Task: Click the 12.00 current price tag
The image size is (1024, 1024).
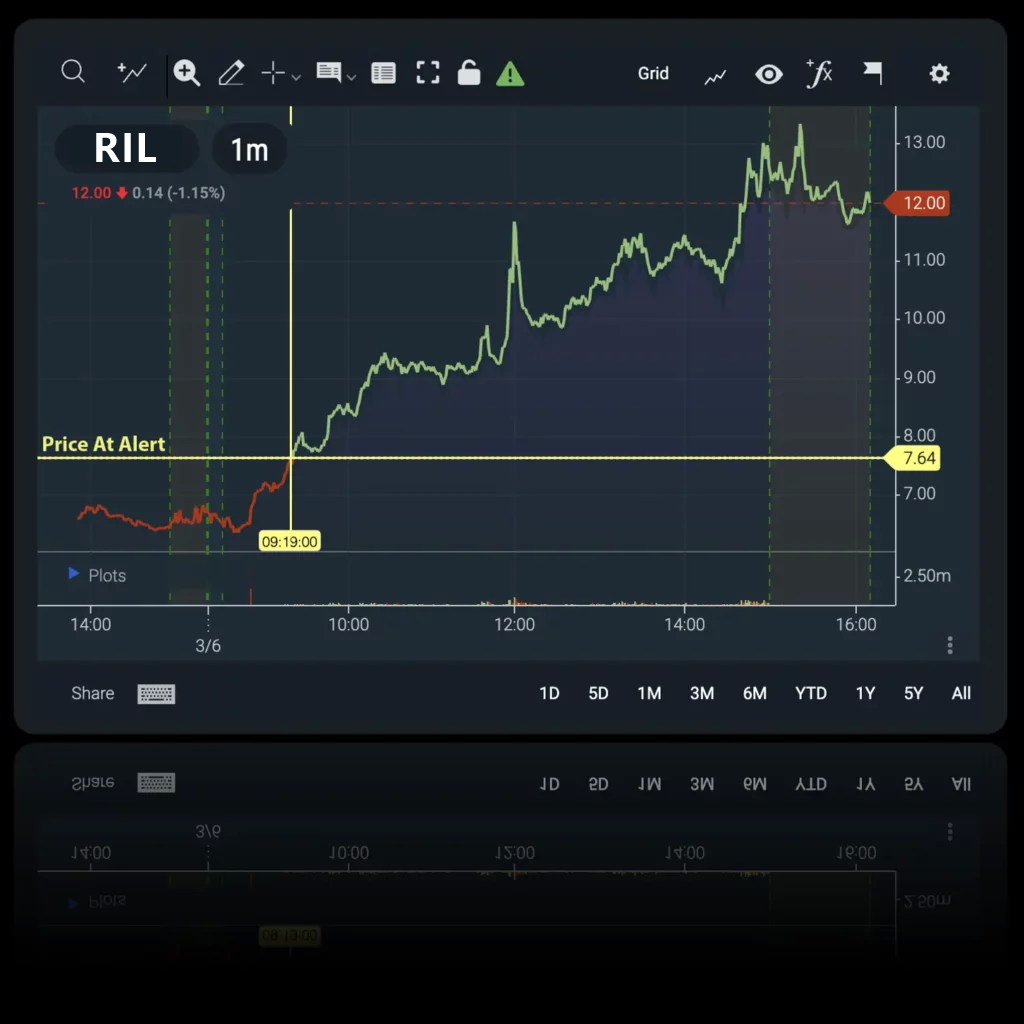Action: click(917, 203)
